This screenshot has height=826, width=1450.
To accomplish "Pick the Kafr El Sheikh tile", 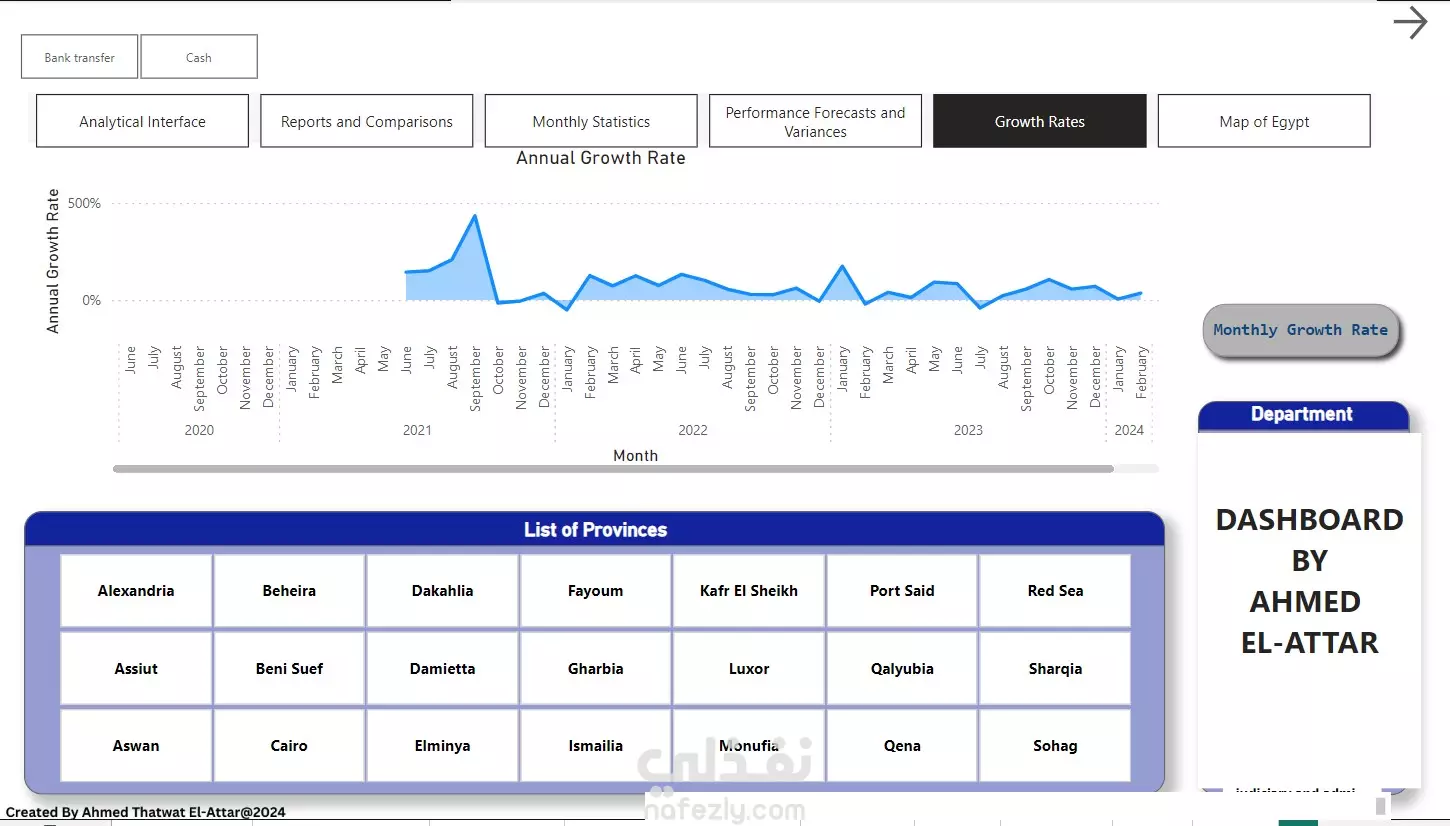I will [749, 591].
